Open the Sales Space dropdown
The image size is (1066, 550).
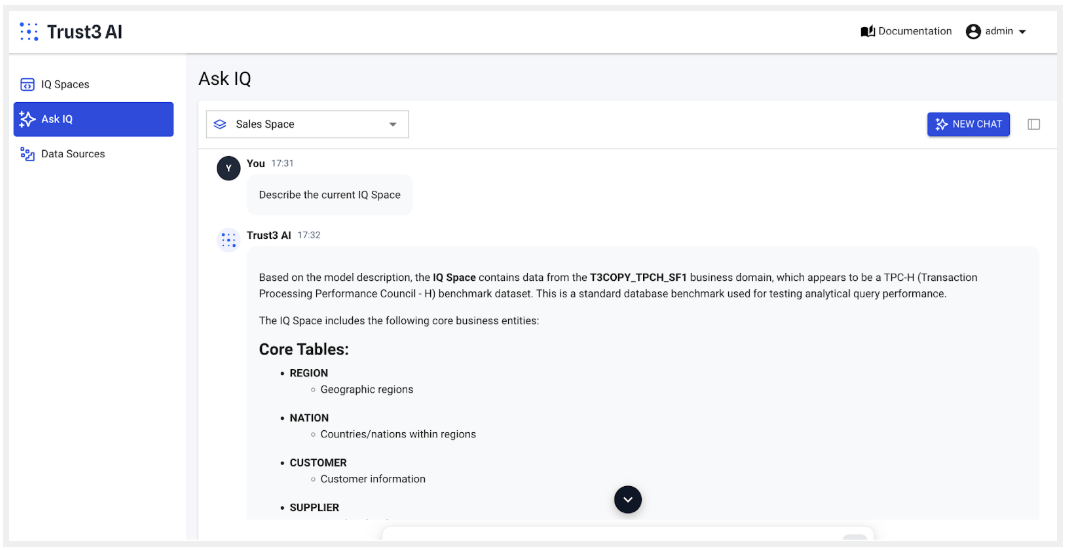(307, 124)
